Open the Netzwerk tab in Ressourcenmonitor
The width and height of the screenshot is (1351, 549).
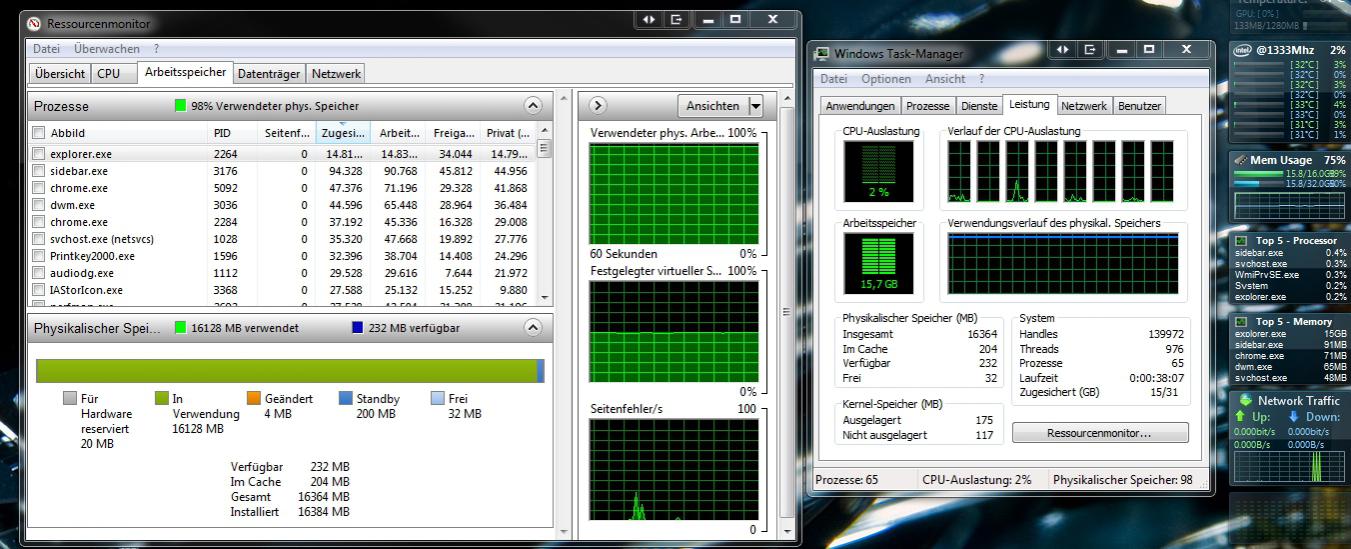click(x=336, y=74)
